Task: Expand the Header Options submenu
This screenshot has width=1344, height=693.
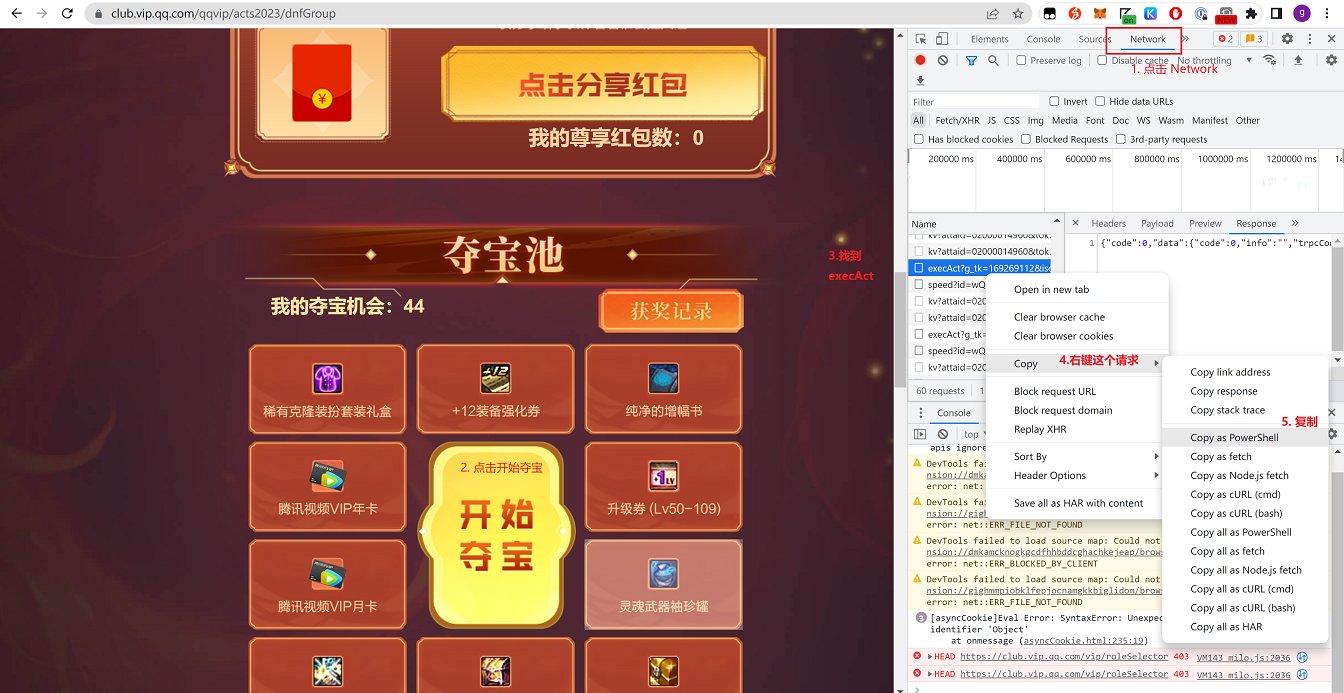Action: 1076,475
